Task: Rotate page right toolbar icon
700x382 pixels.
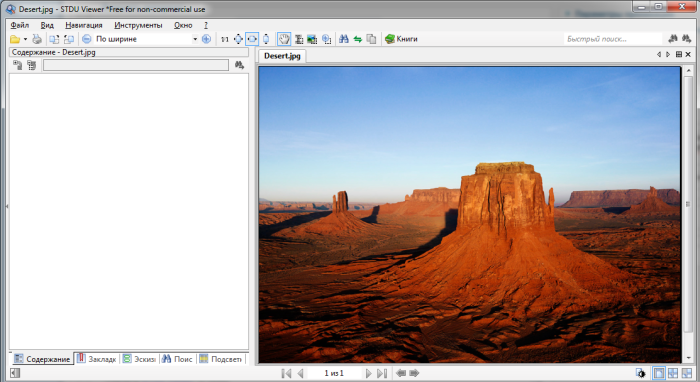Action: coord(69,39)
